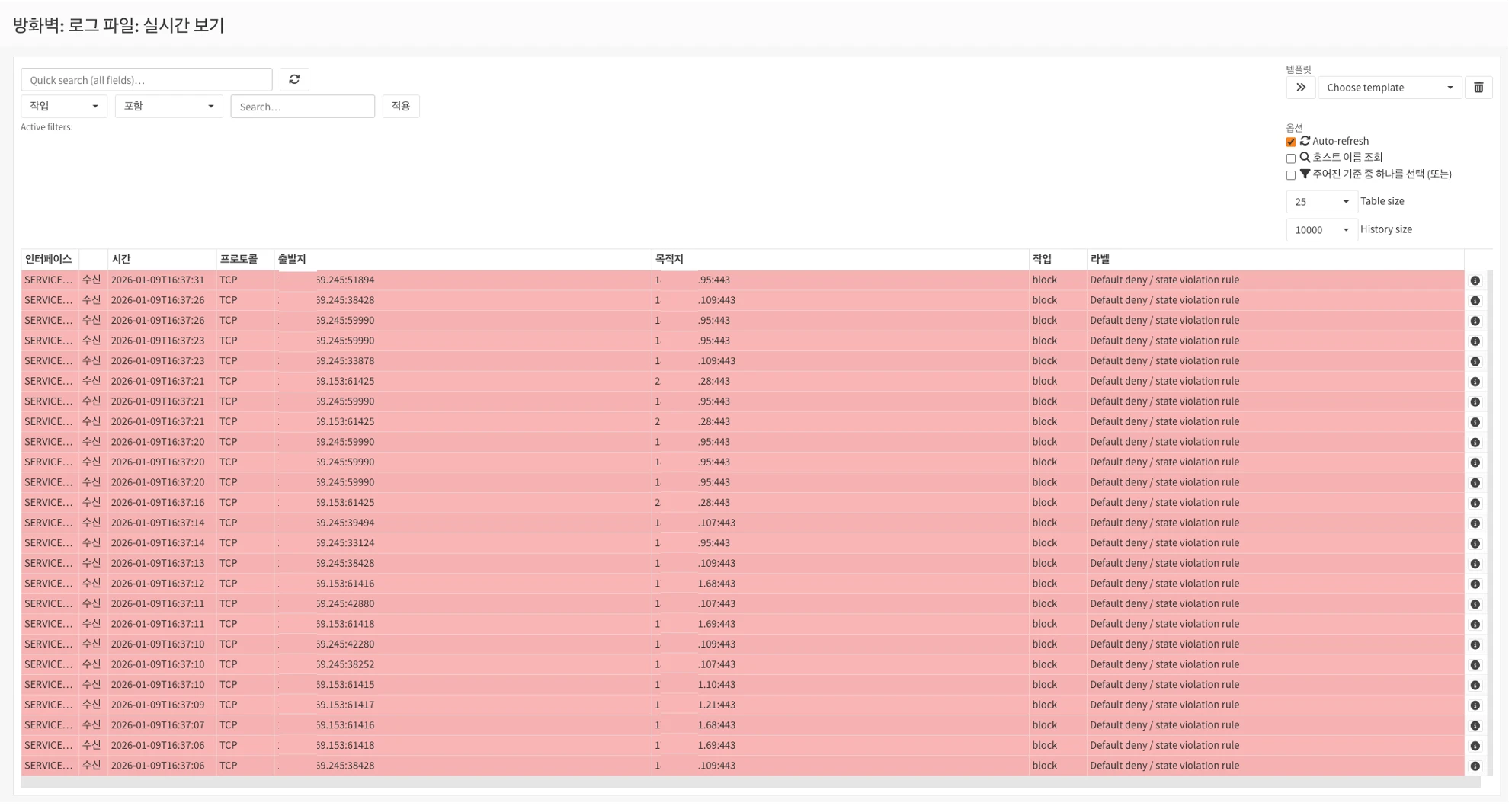Viewport: 1512px width, 806px height.
Task: Click the 라벨 column header
Action: click(1099, 259)
